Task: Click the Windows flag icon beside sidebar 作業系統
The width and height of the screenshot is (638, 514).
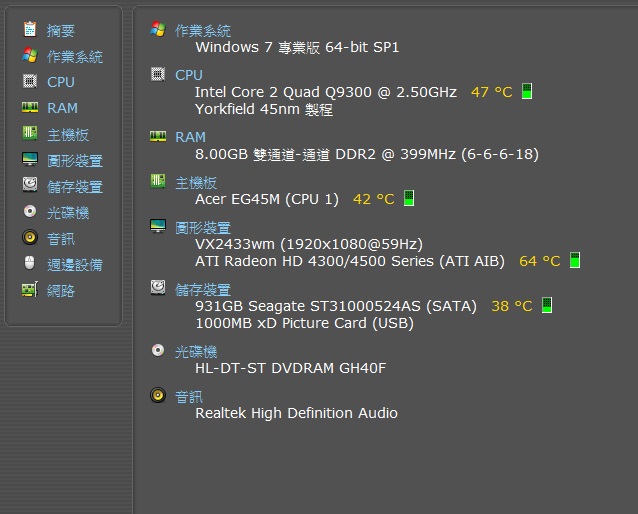Action: pyautogui.click(x=30, y=55)
